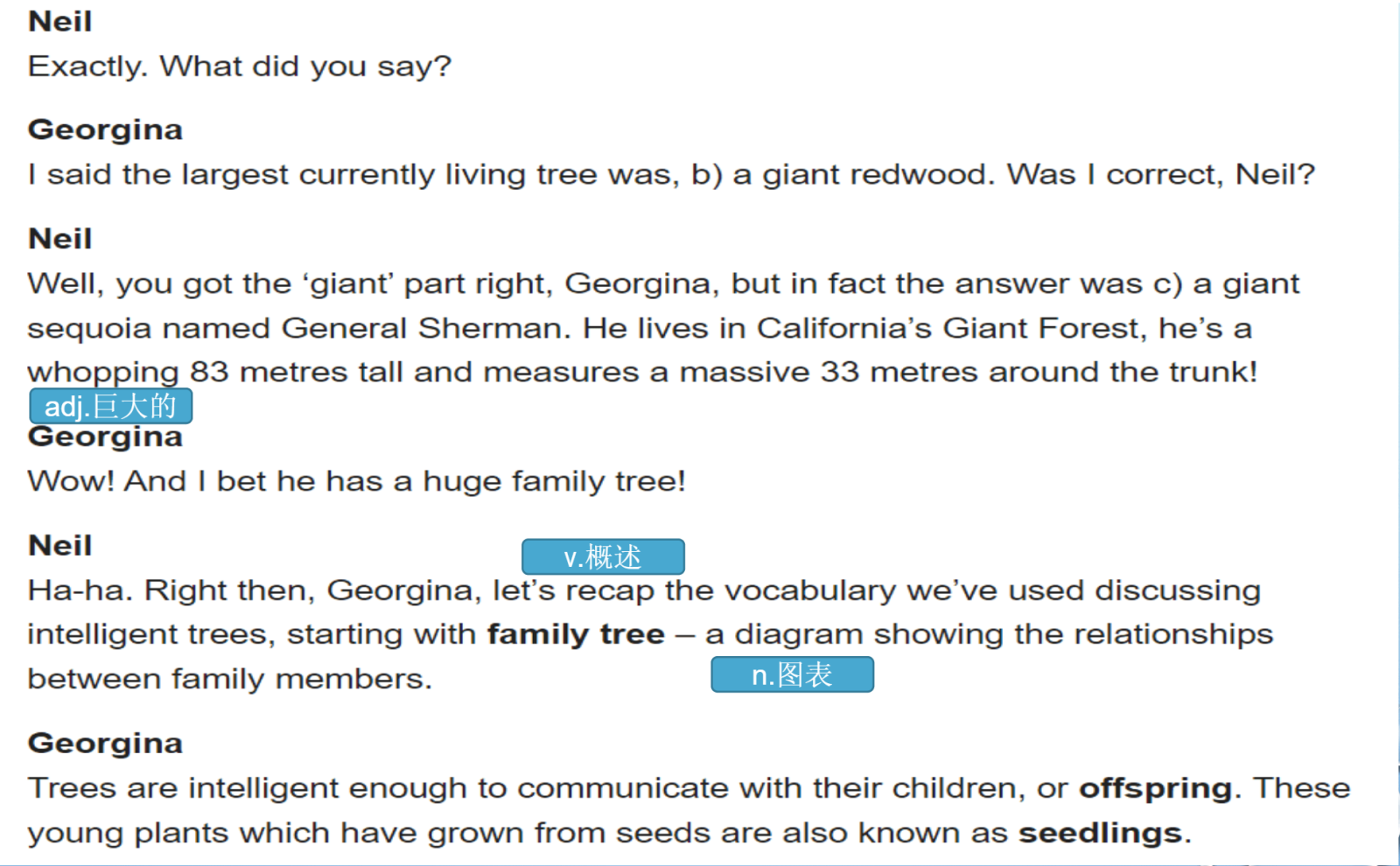Click the first 'Neil' speaker heading

60,21
